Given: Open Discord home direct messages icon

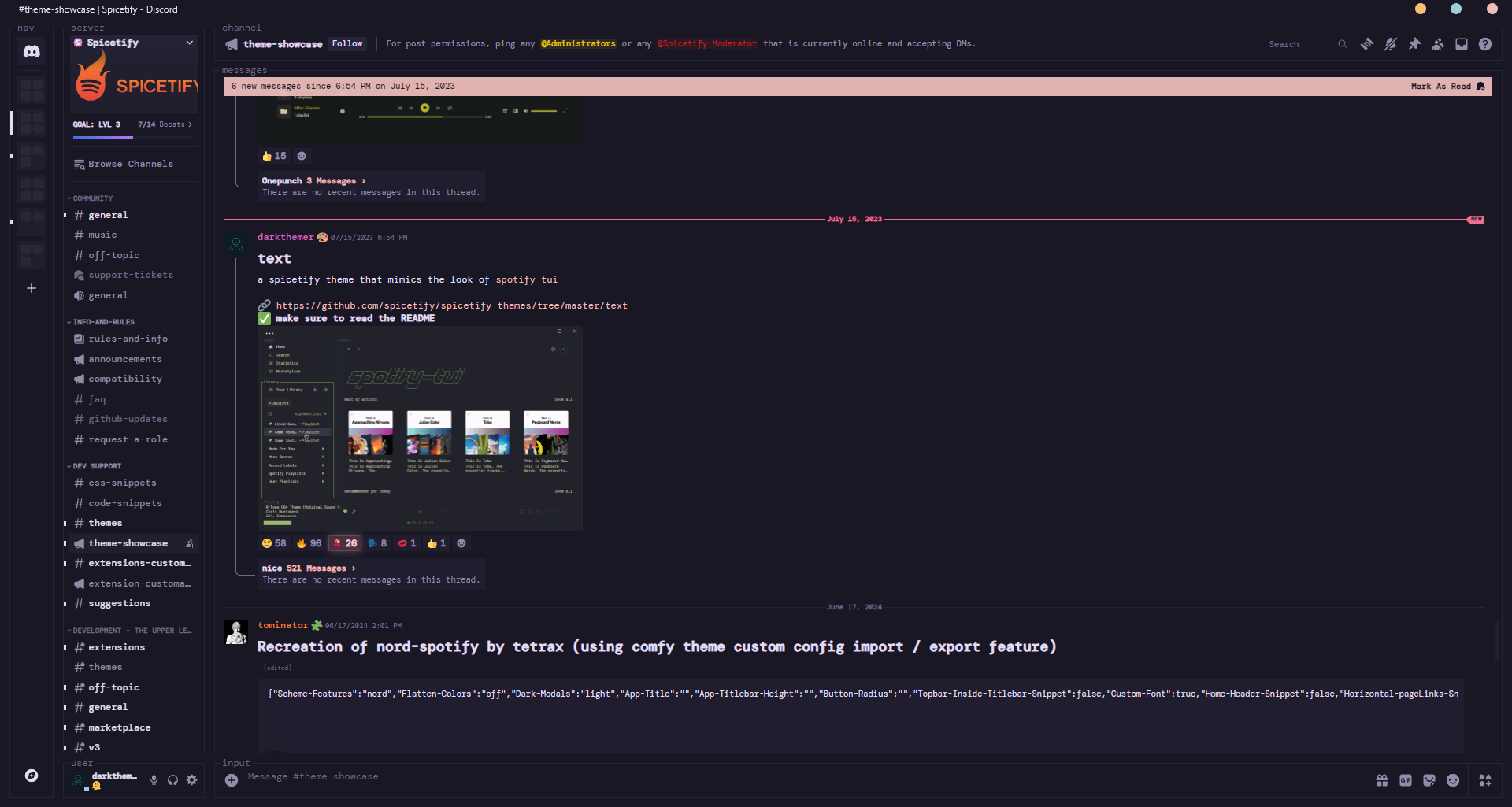Looking at the screenshot, I should point(31,52).
